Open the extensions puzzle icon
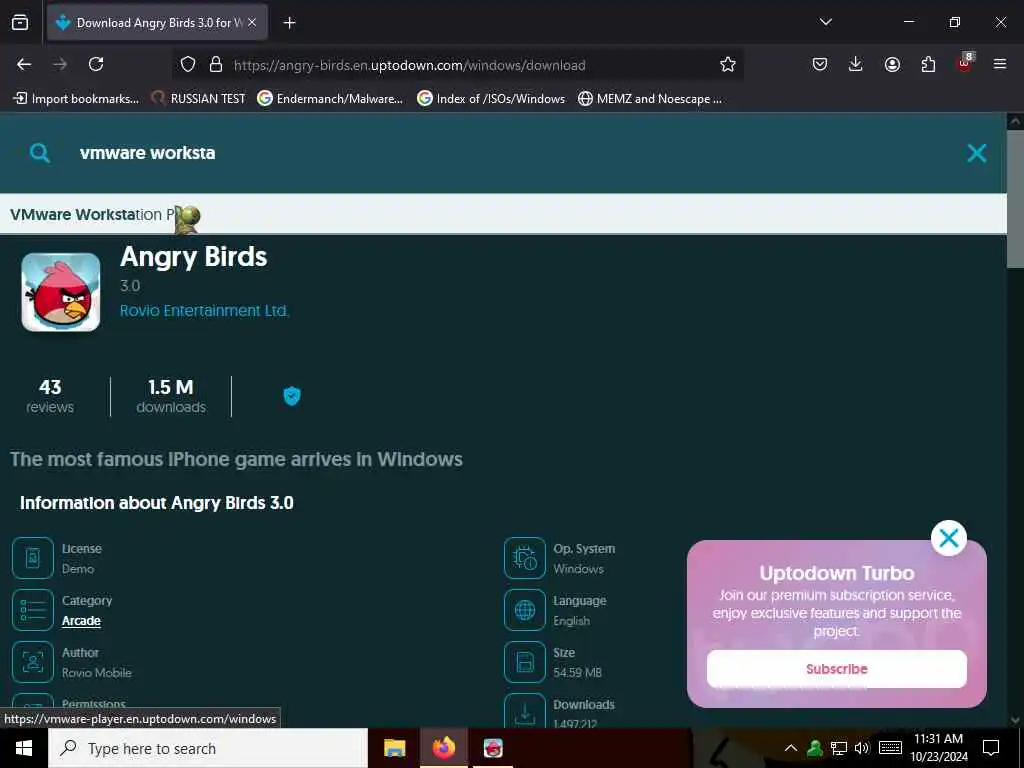The image size is (1024, 768). pyautogui.click(x=928, y=64)
